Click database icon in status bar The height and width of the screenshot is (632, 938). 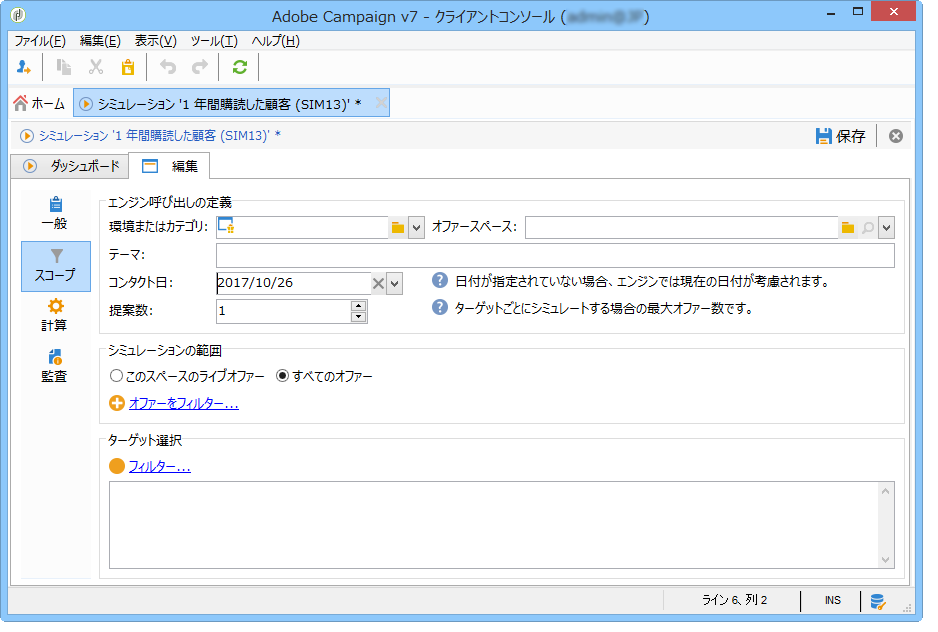(878, 601)
